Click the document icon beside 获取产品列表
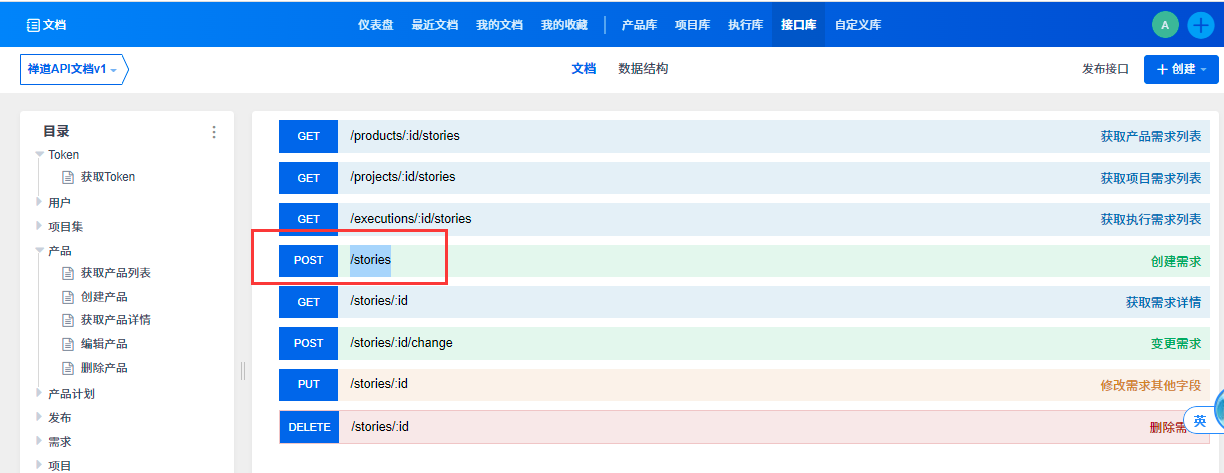 68,273
